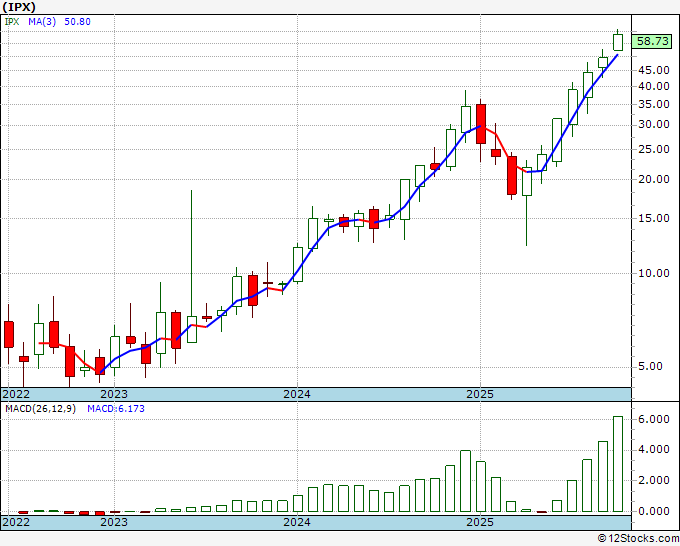
Task: Click the 30.00 price axis label
Action: [654, 124]
